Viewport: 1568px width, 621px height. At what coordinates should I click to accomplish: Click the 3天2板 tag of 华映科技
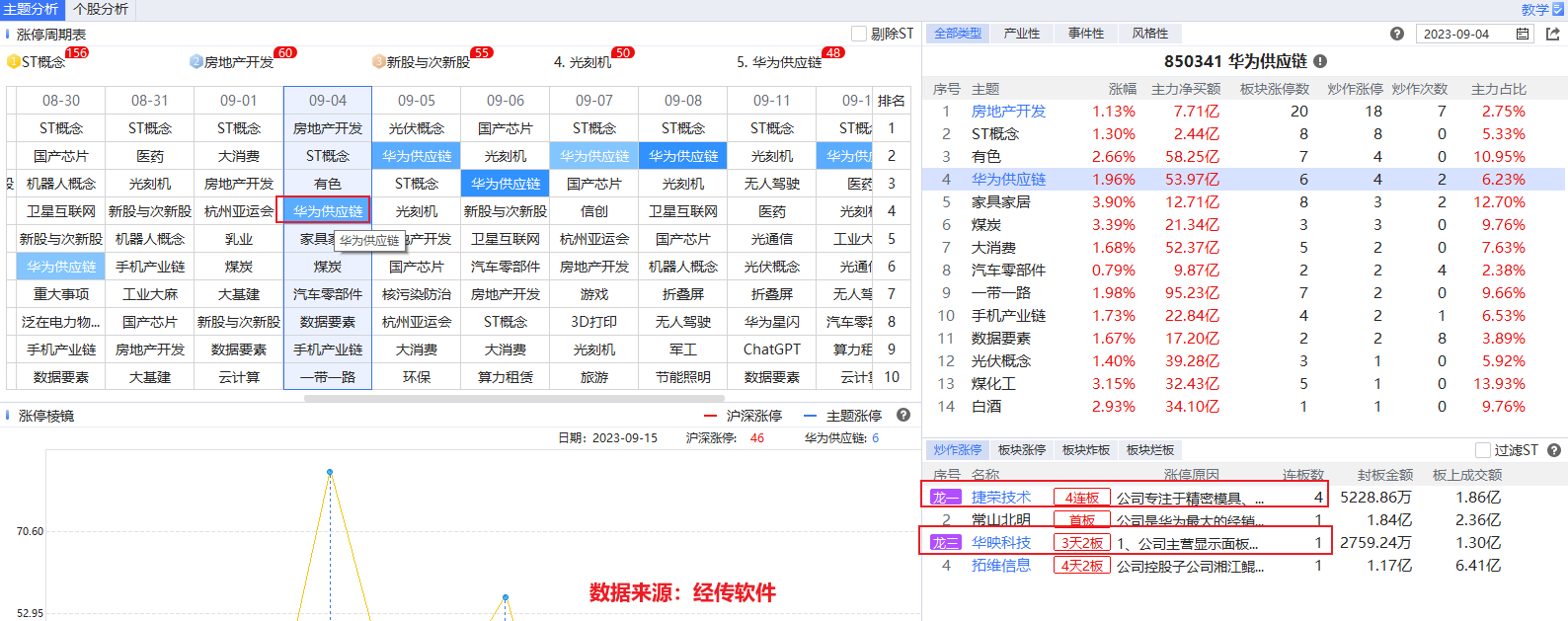point(1081,543)
